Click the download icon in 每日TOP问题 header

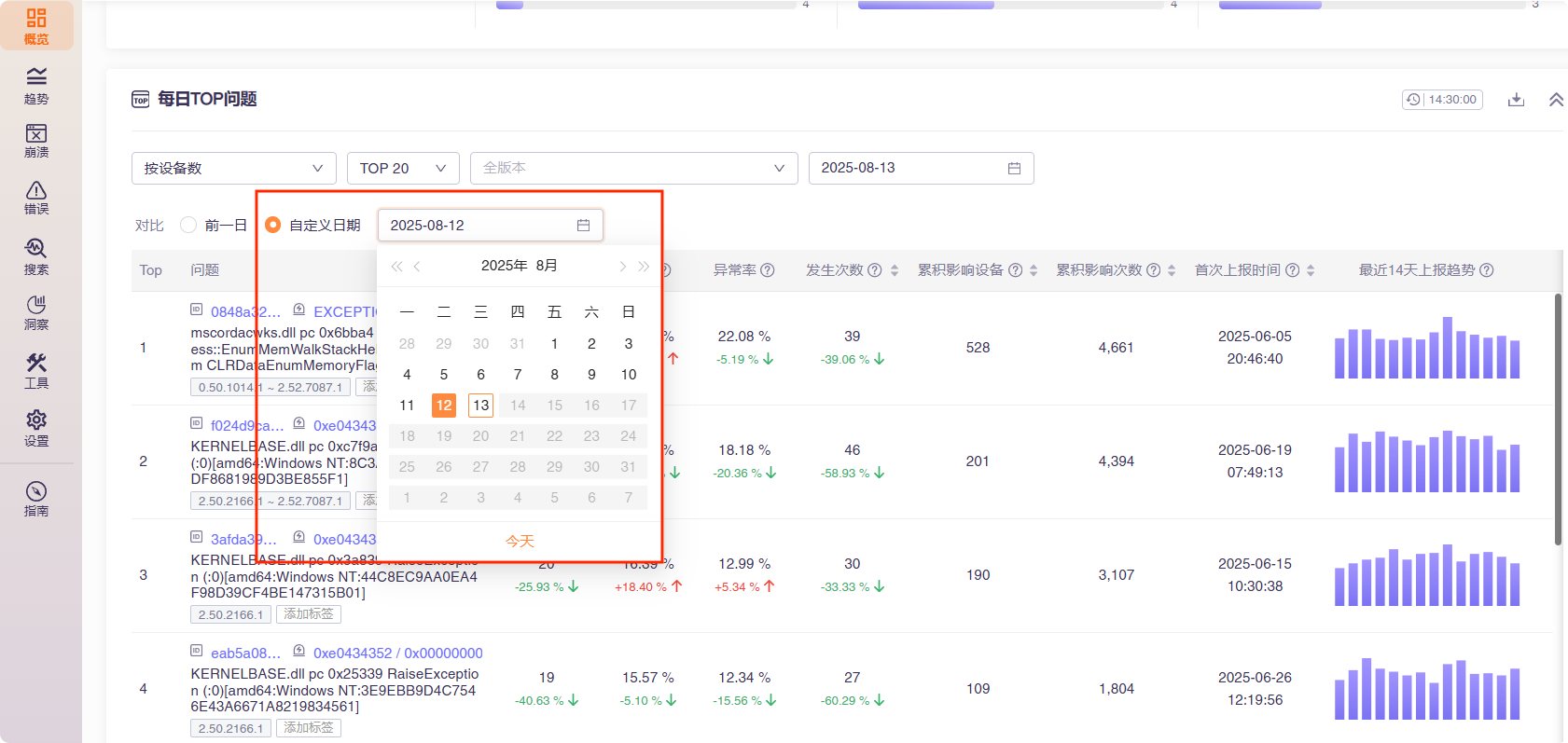1516,100
